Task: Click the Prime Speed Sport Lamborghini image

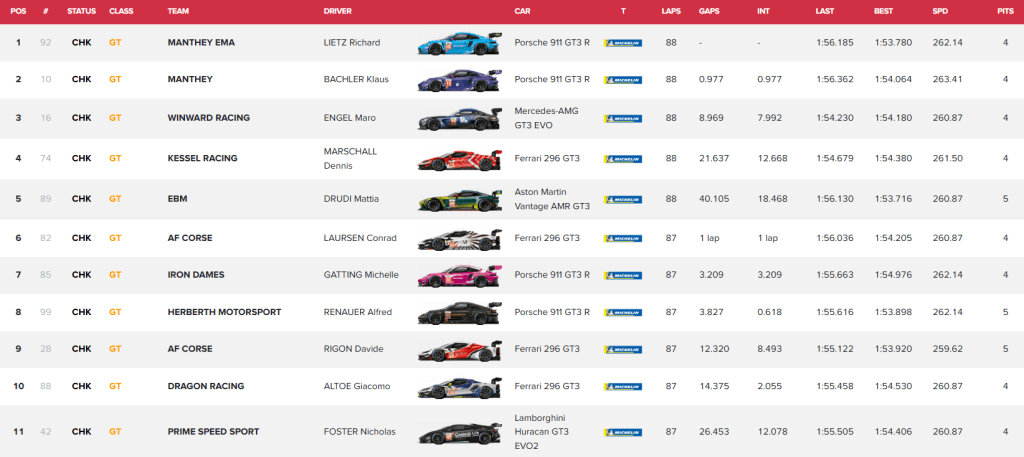Action: (x=460, y=432)
